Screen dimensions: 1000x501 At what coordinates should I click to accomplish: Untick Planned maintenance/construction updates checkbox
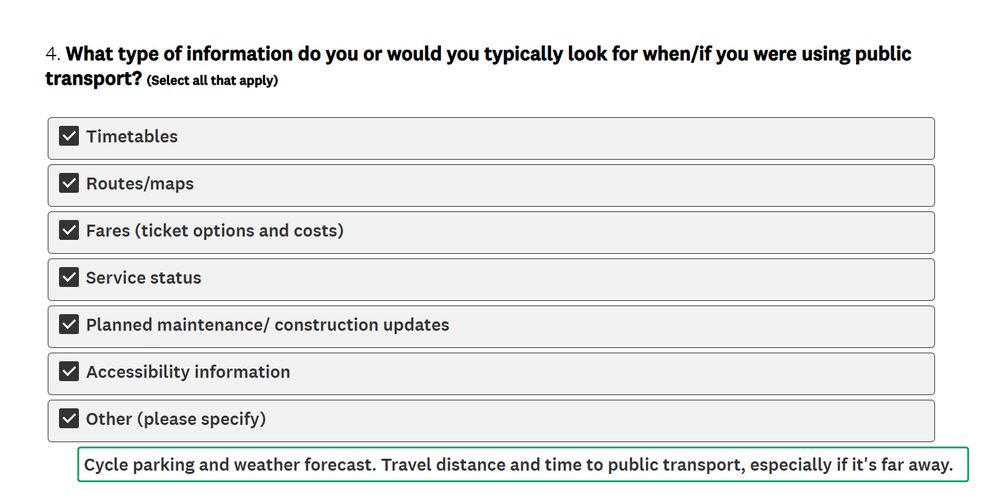click(69, 324)
